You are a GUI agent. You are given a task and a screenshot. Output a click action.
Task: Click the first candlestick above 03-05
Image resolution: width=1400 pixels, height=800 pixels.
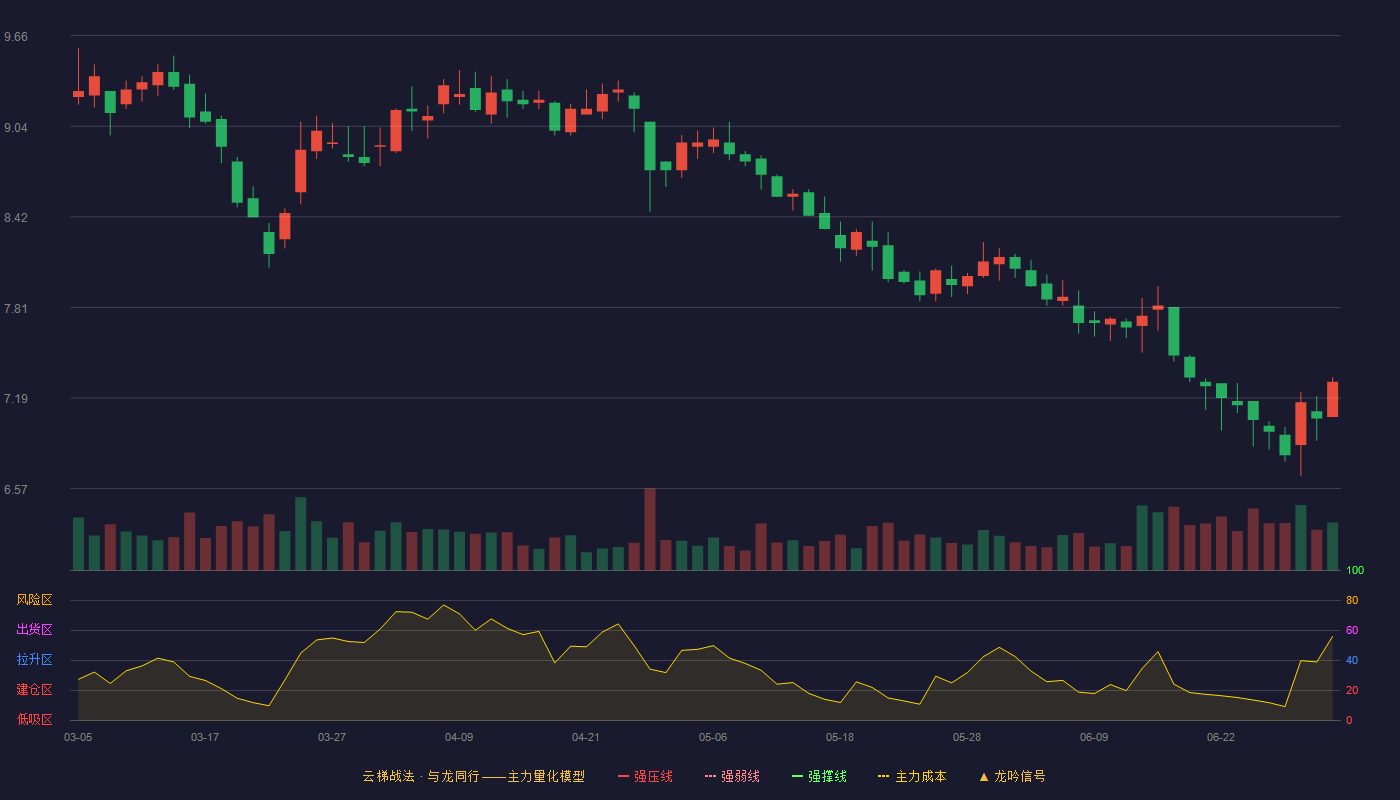(x=78, y=93)
